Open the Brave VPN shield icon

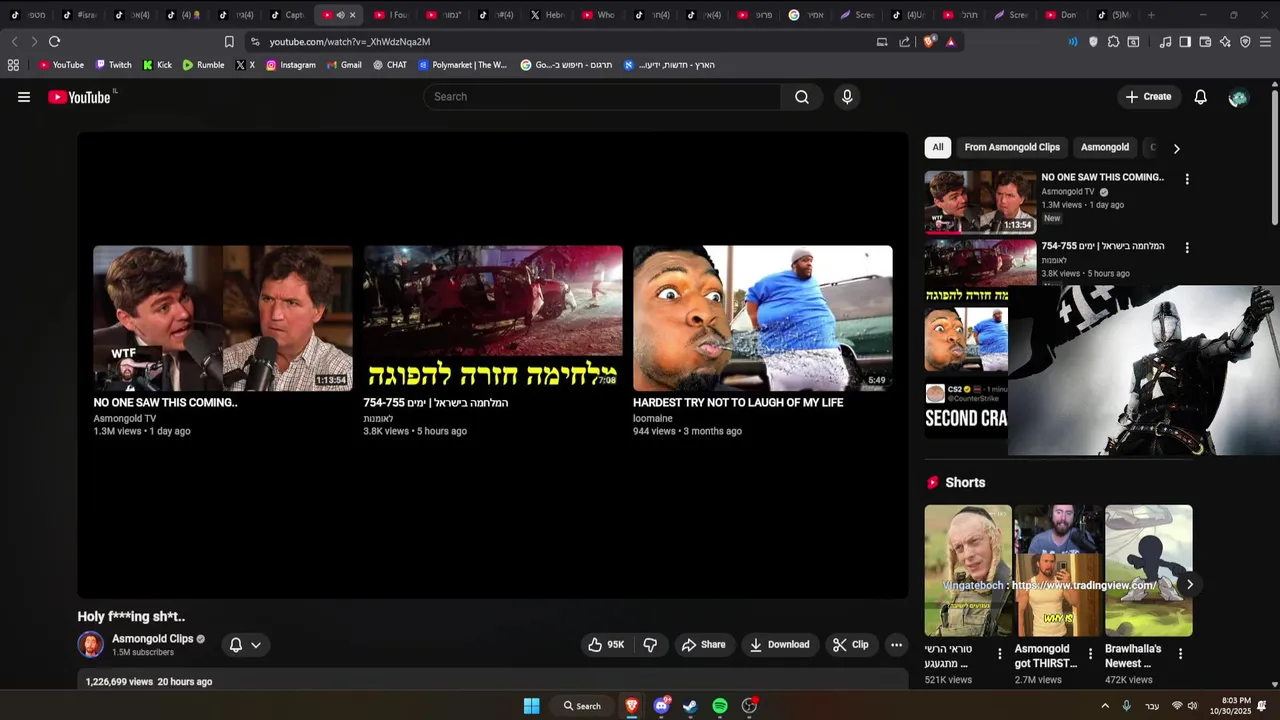[1245, 42]
